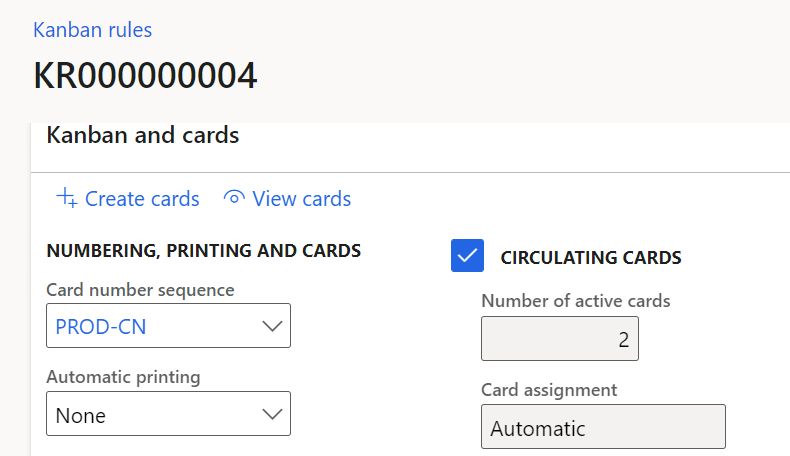
Task: Click the eye icon beside View cards
Action: [234, 198]
